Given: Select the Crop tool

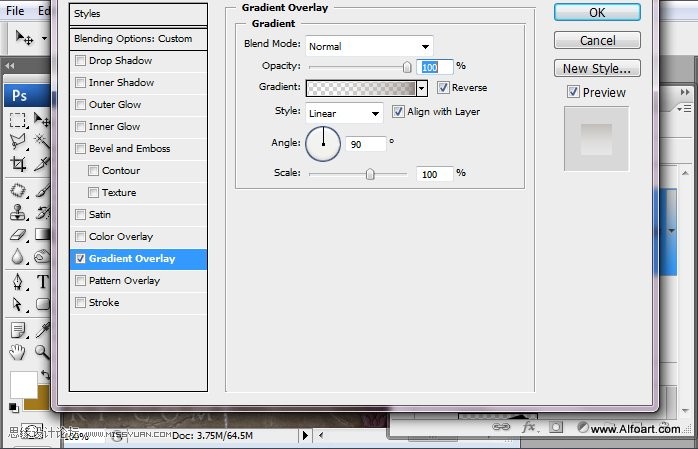Looking at the screenshot, I should [18, 164].
